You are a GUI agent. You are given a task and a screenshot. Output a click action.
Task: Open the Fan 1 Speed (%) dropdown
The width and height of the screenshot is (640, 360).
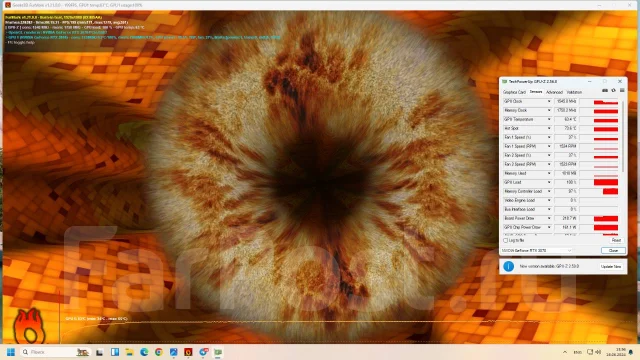coord(549,137)
